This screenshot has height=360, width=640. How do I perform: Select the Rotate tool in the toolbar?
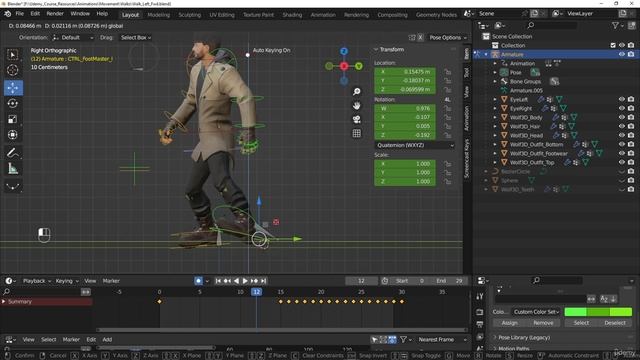[x=13, y=104]
